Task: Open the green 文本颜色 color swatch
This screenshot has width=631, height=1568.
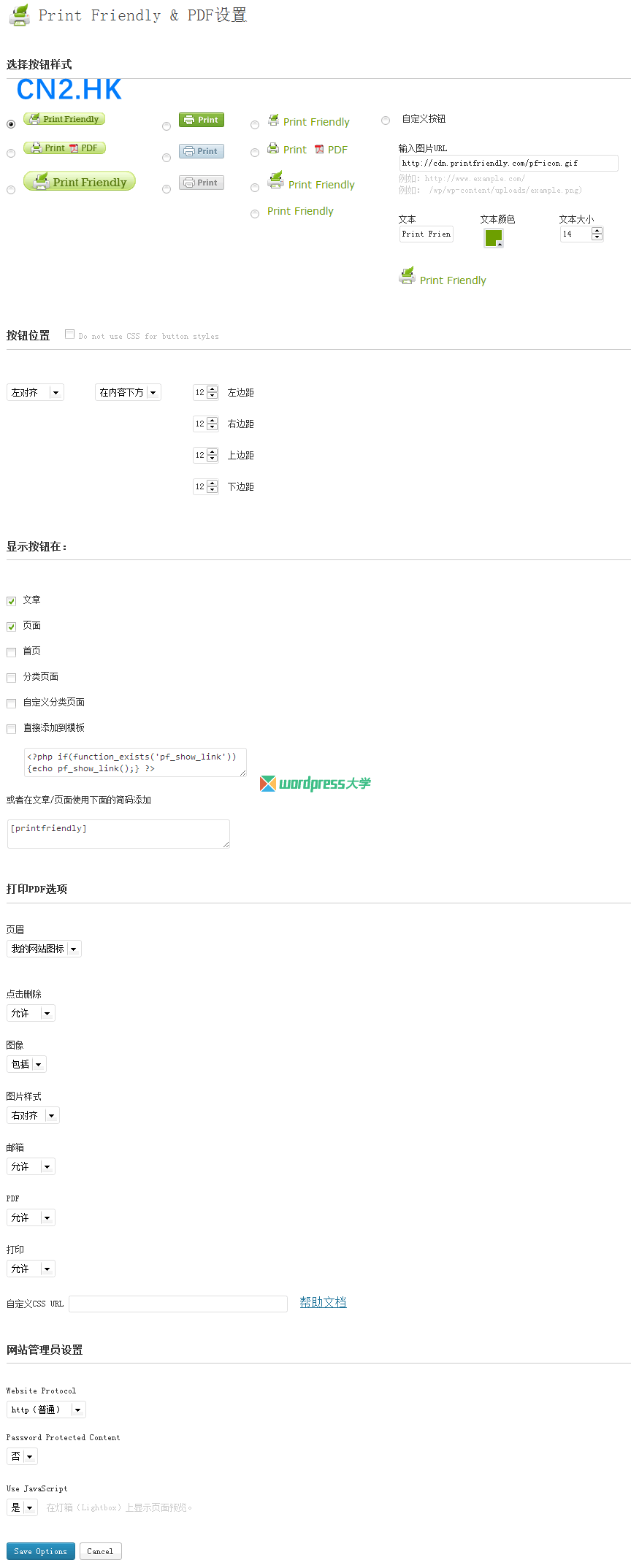Action: (494, 238)
